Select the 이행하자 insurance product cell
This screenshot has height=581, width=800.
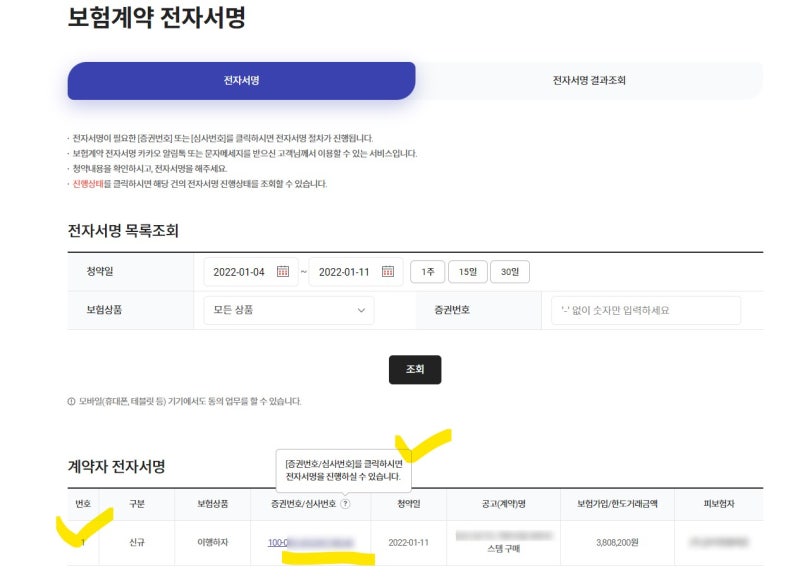click(213, 543)
